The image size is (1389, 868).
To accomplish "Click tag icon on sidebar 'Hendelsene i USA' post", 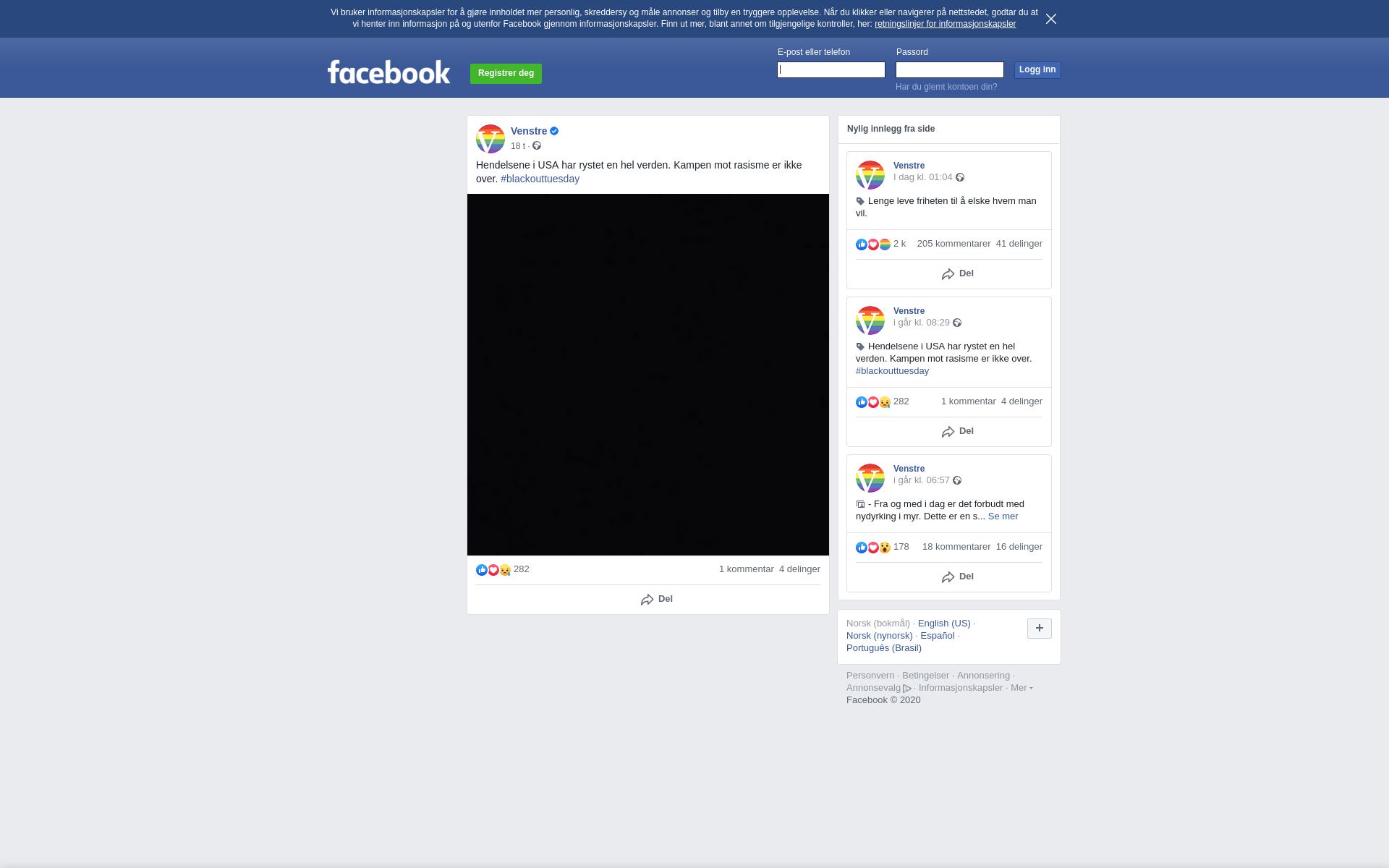I will point(860,347).
